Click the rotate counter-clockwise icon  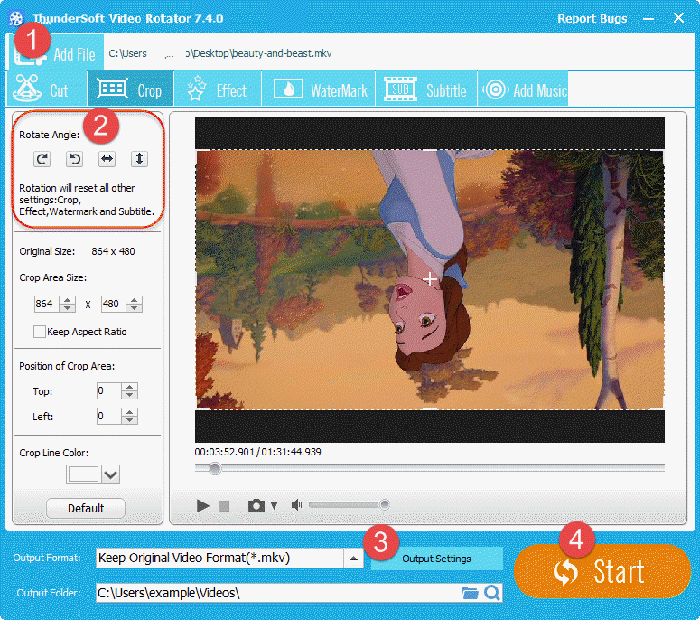74,159
